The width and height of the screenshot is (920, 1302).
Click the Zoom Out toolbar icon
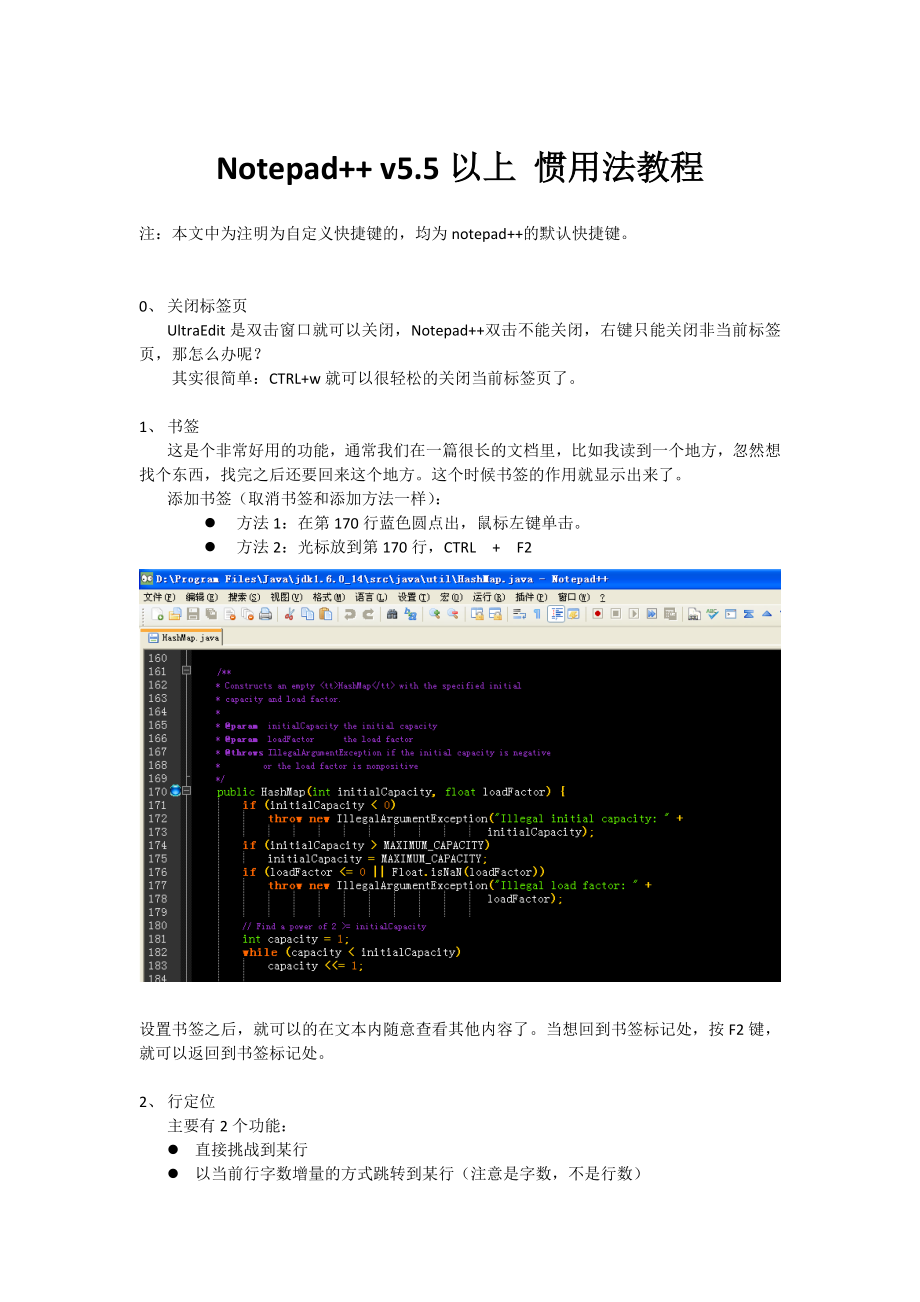click(x=452, y=614)
